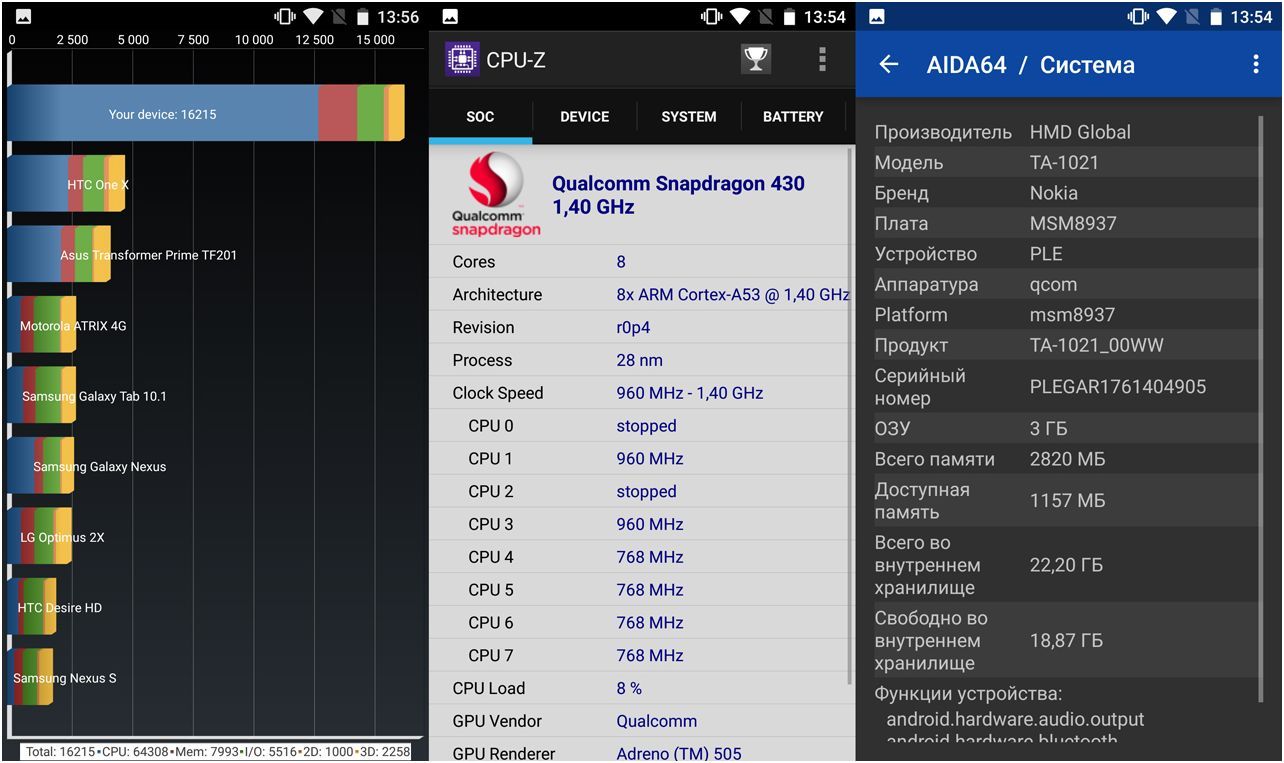This screenshot has width=1284, height=763.
Task: Switch to the DEVICE tab
Action: (584, 117)
